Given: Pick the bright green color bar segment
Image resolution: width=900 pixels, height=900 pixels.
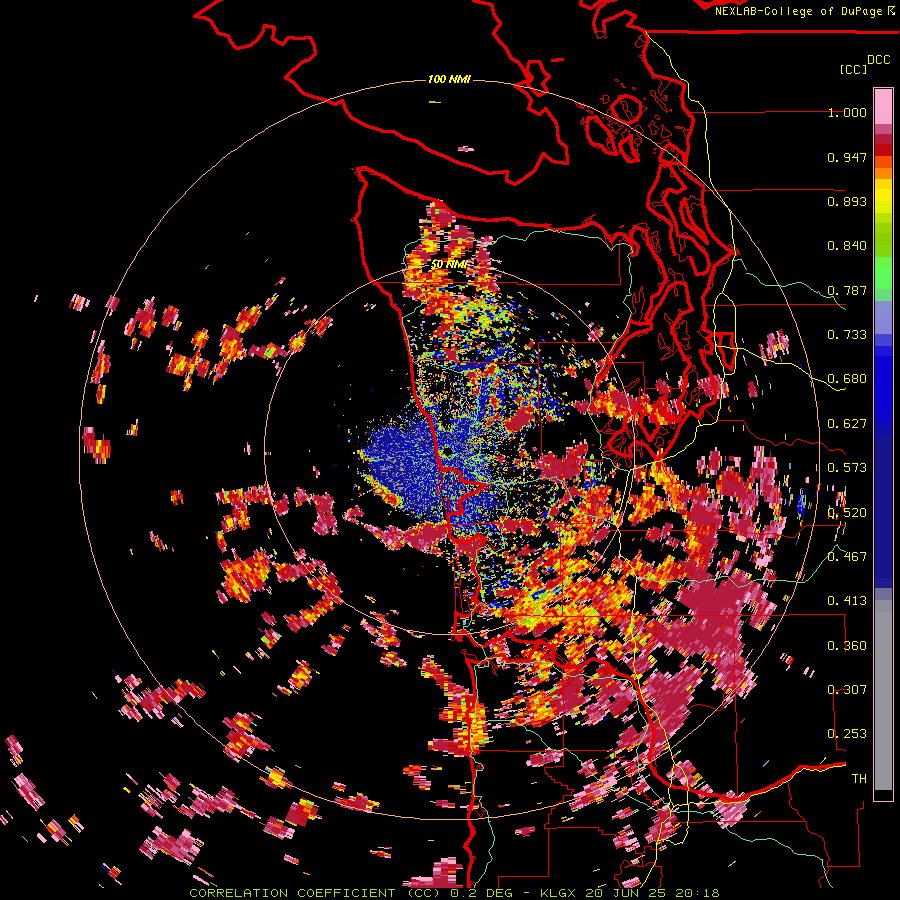Looking at the screenshot, I should [x=883, y=273].
